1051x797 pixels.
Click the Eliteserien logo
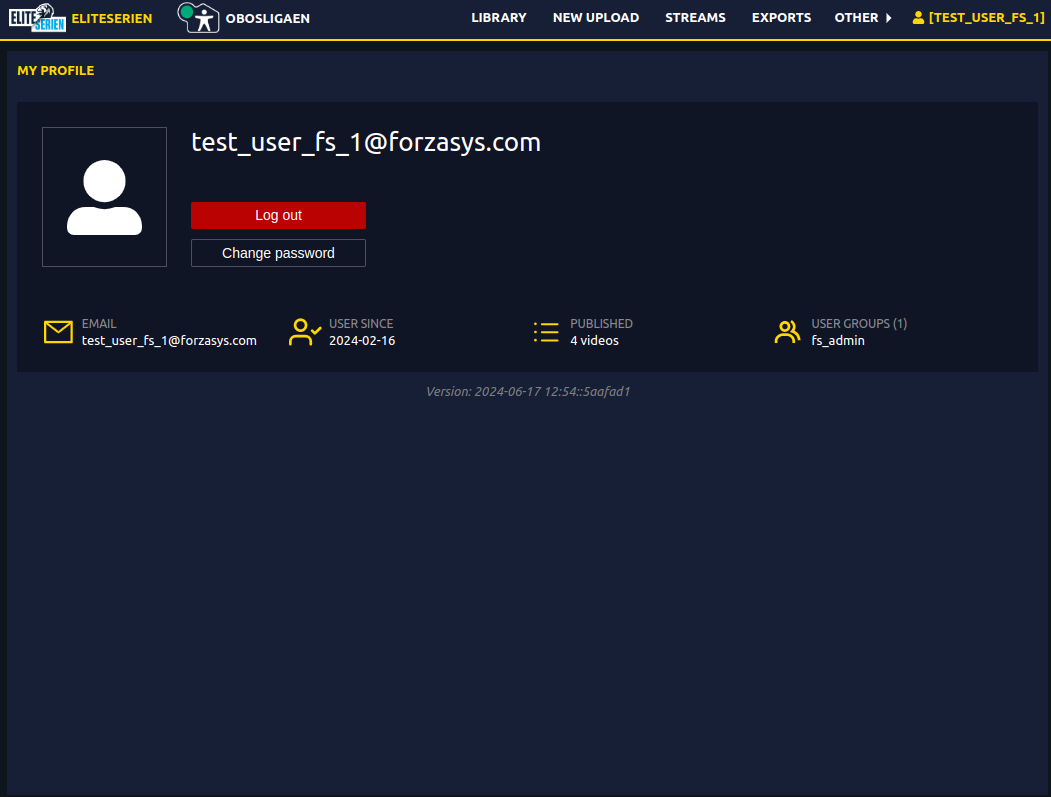click(x=37, y=17)
